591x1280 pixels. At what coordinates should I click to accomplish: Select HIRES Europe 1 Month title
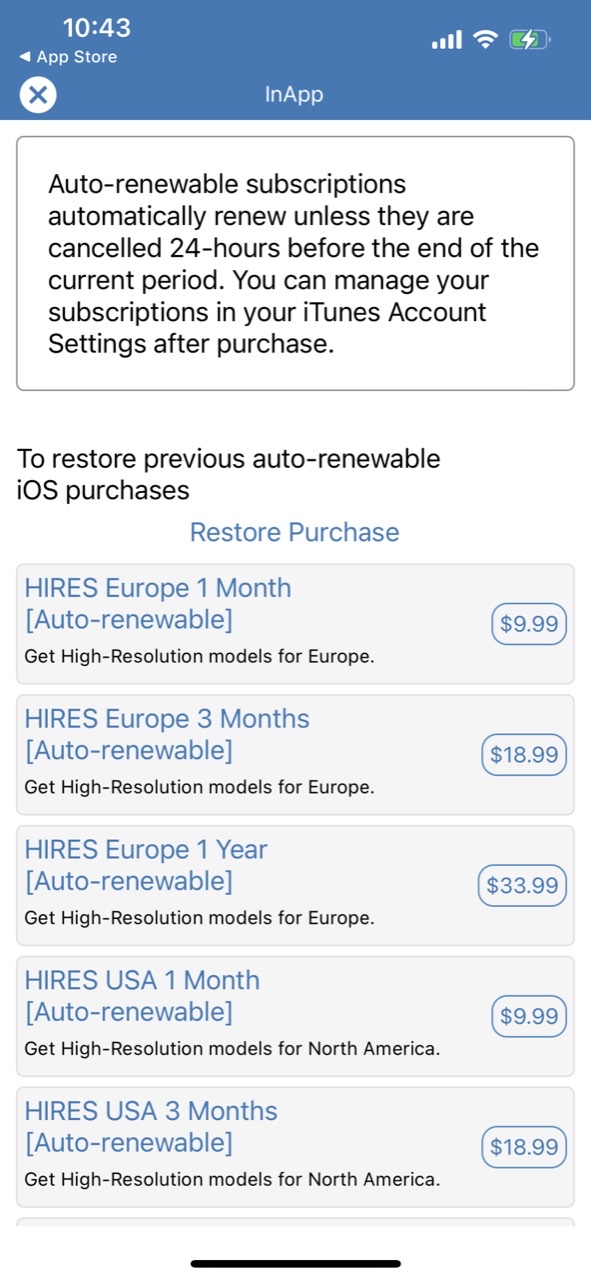click(x=158, y=604)
